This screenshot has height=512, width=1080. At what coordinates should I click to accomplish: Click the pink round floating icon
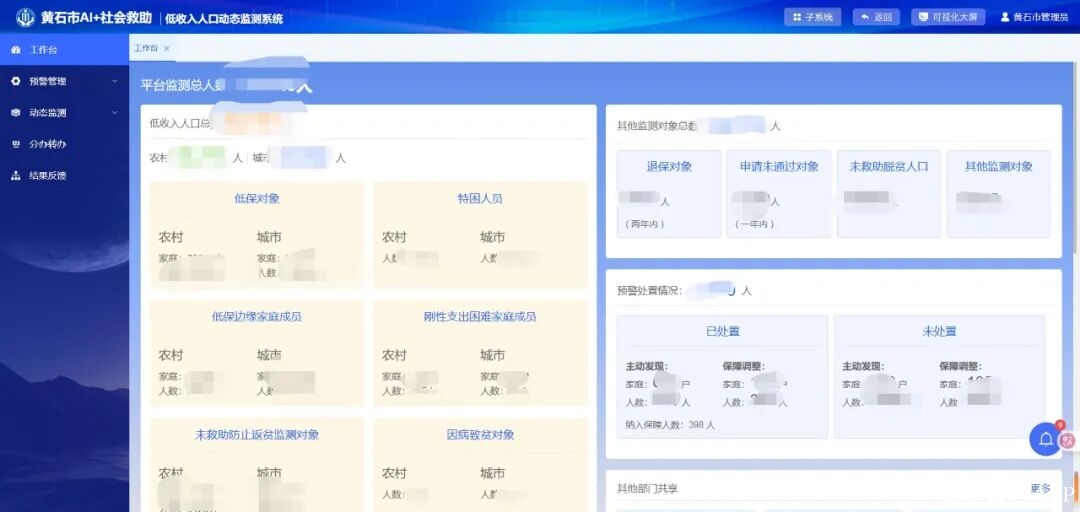(x=1068, y=440)
